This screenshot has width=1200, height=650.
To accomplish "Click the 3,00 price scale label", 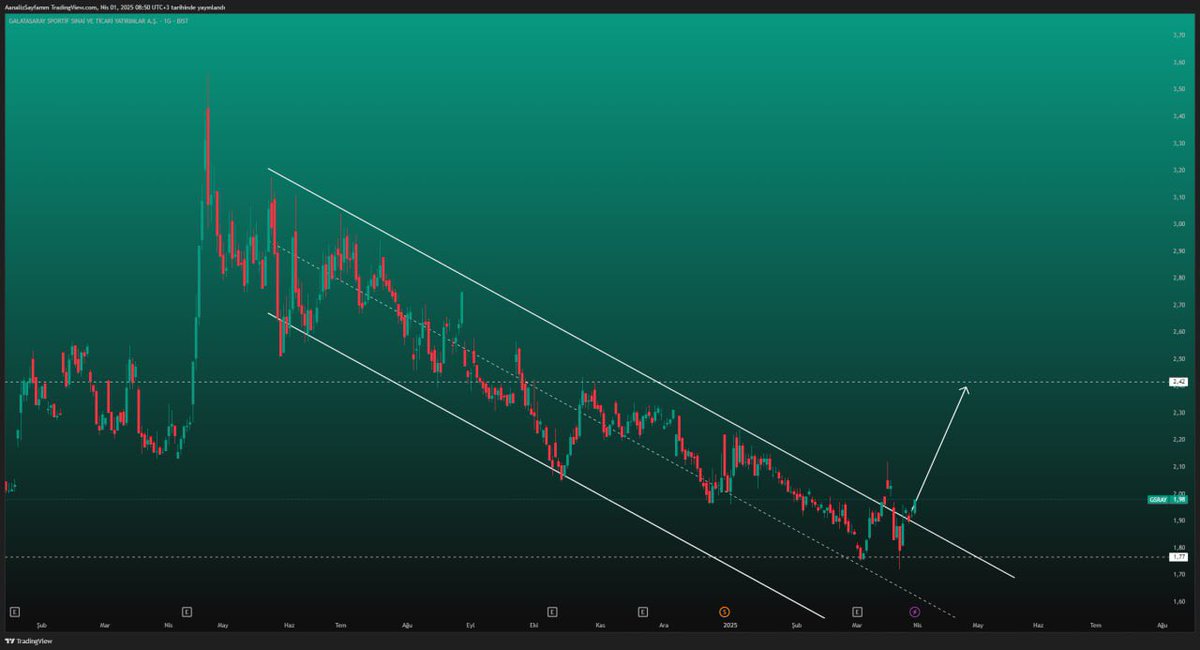I will tap(1179, 224).
